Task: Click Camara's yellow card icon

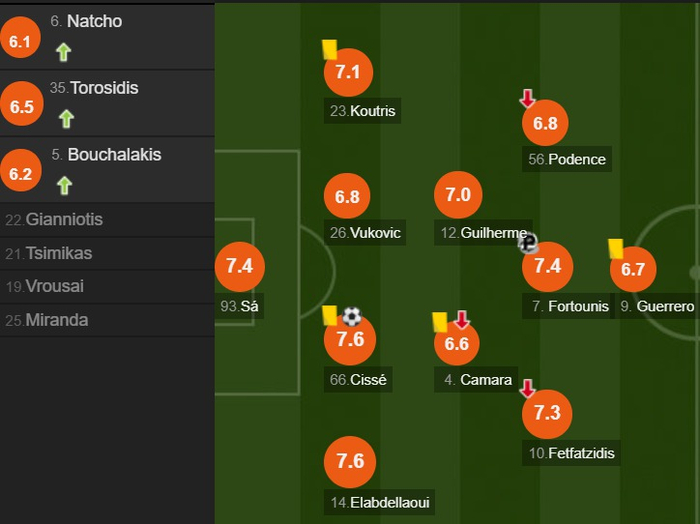Action: pos(439,321)
